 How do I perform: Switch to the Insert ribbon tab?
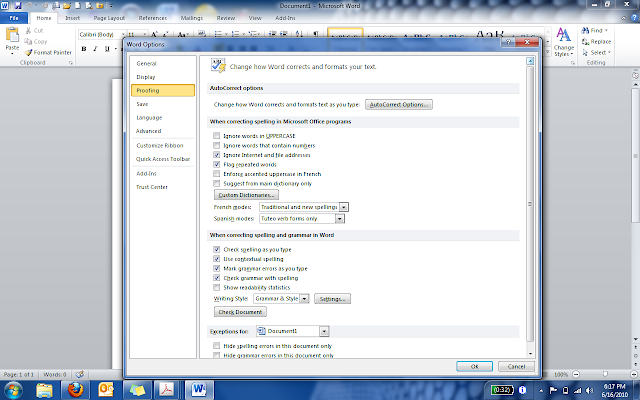(73, 18)
